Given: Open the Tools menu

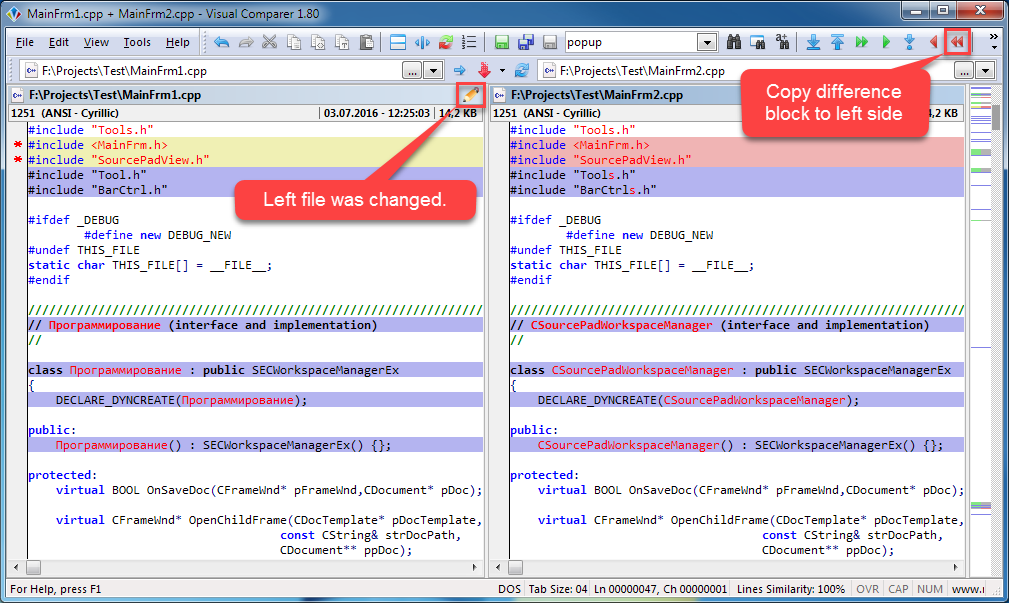Looking at the screenshot, I should point(137,43).
